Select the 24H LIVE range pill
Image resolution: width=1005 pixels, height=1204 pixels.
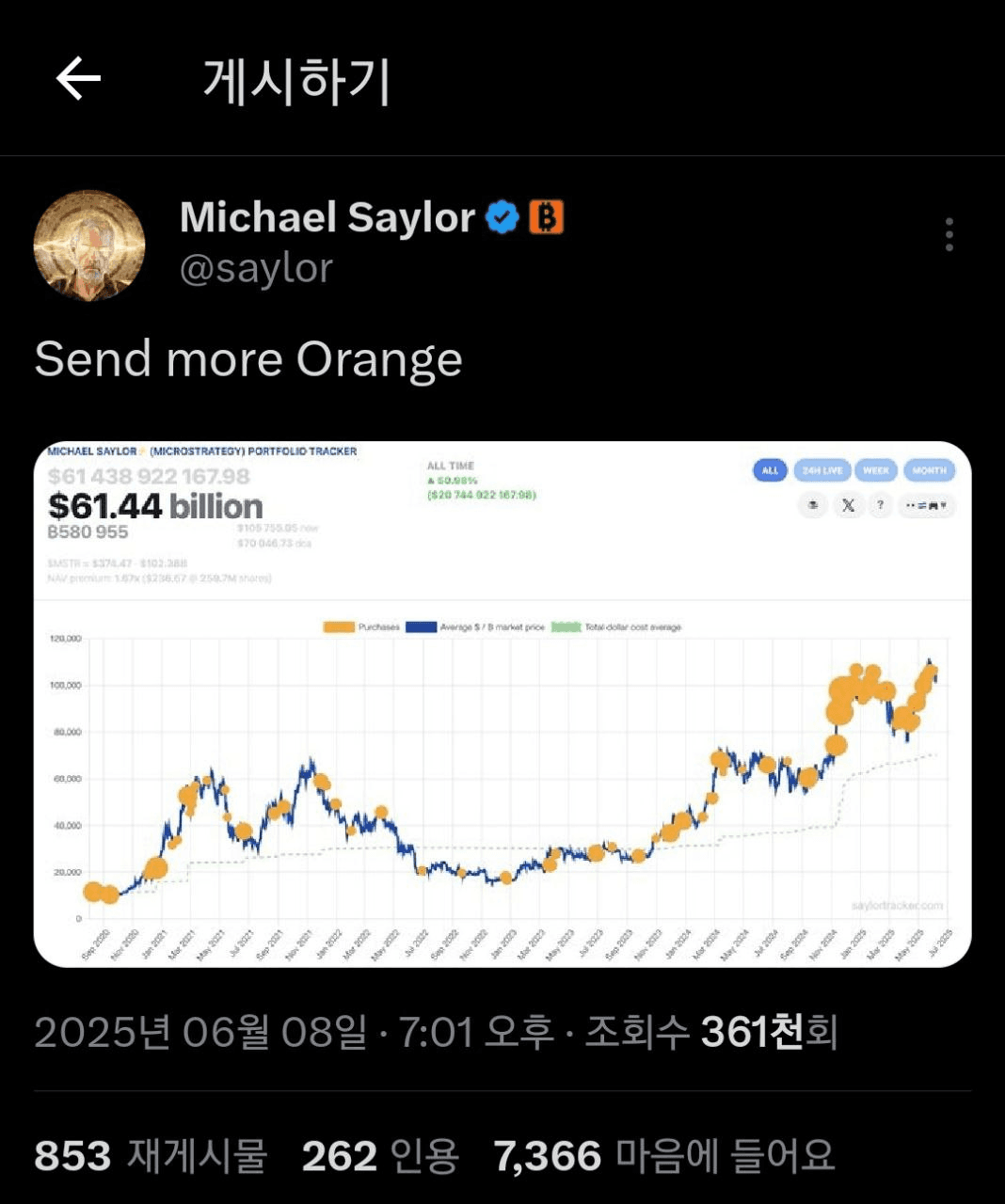click(822, 470)
